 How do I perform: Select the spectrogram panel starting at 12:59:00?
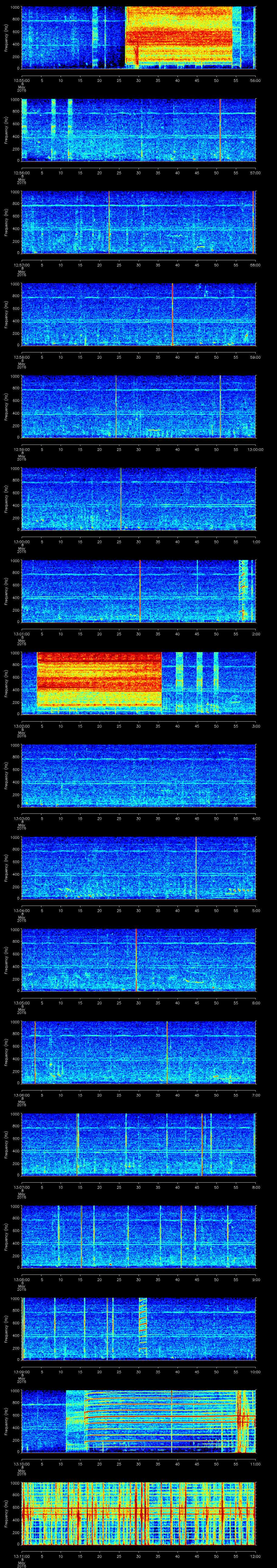tap(138, 407)
